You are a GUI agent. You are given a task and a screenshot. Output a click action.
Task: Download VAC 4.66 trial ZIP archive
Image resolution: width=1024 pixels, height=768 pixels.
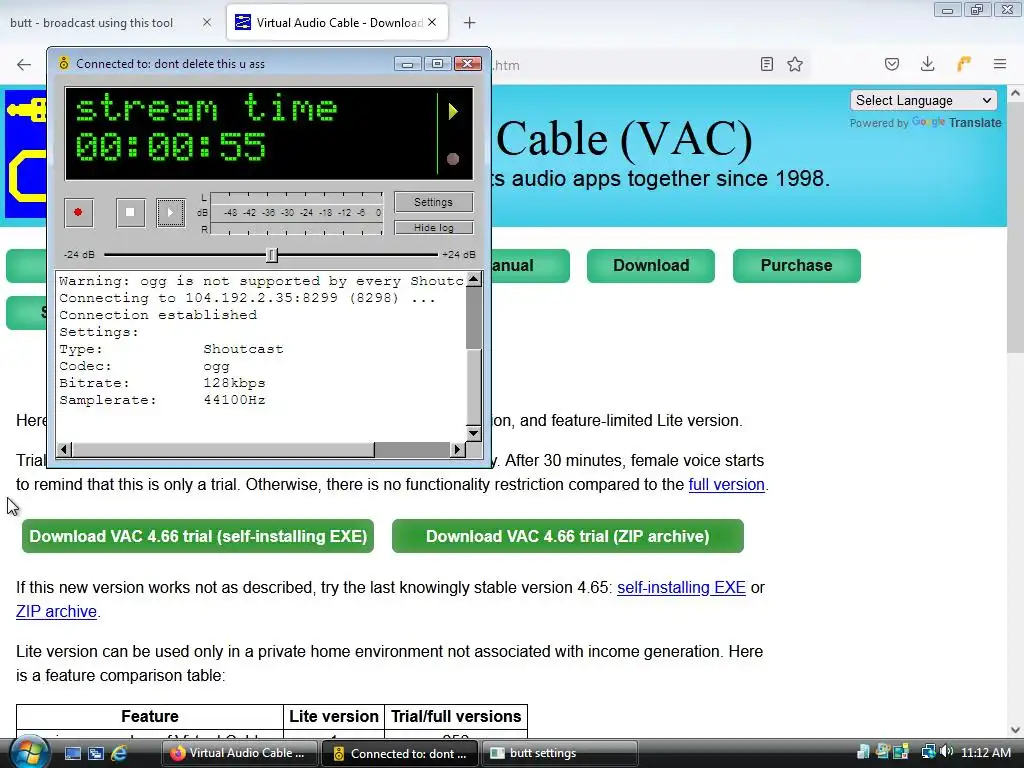568,536
